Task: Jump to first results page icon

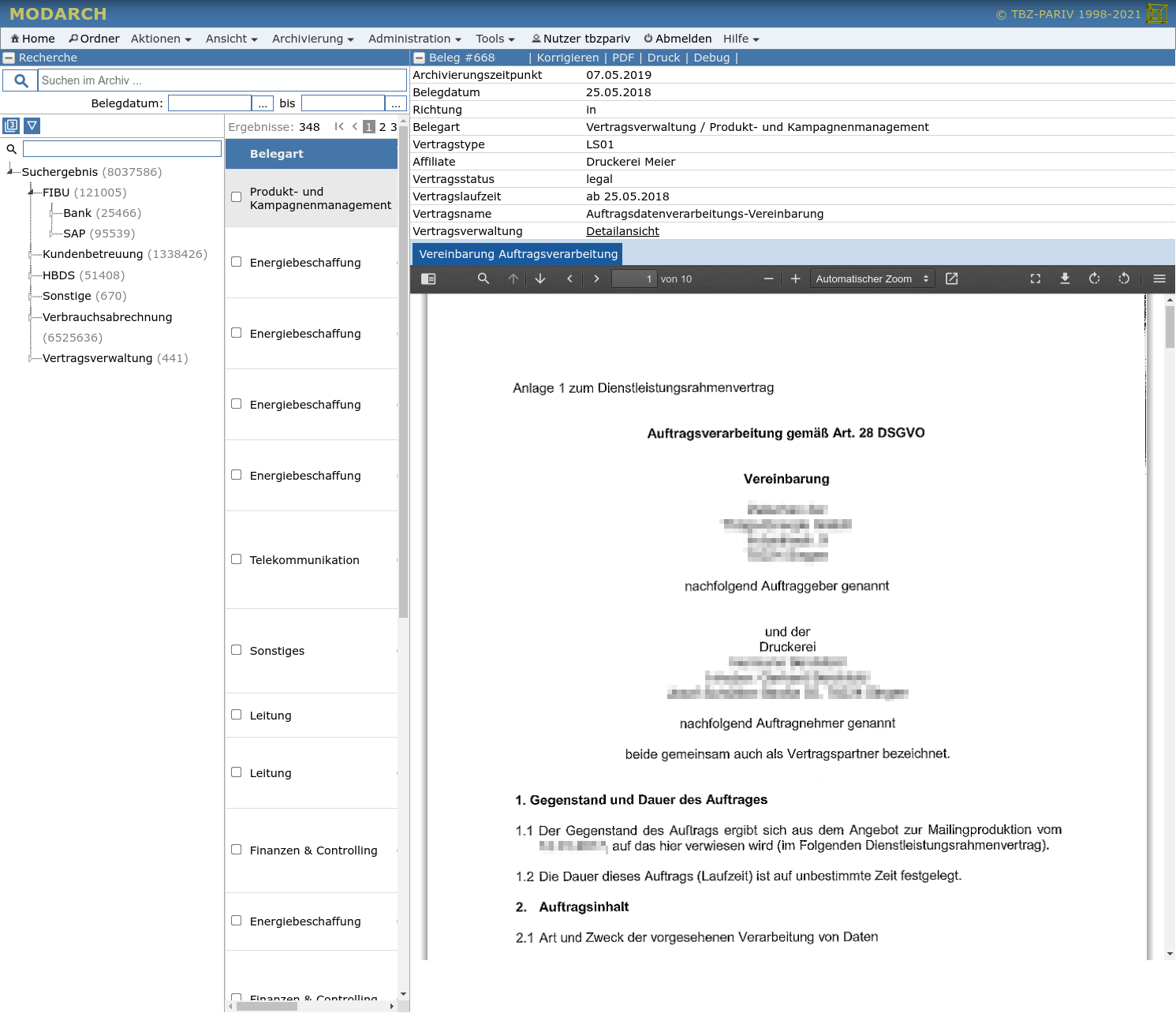Action: coord(339,126)
